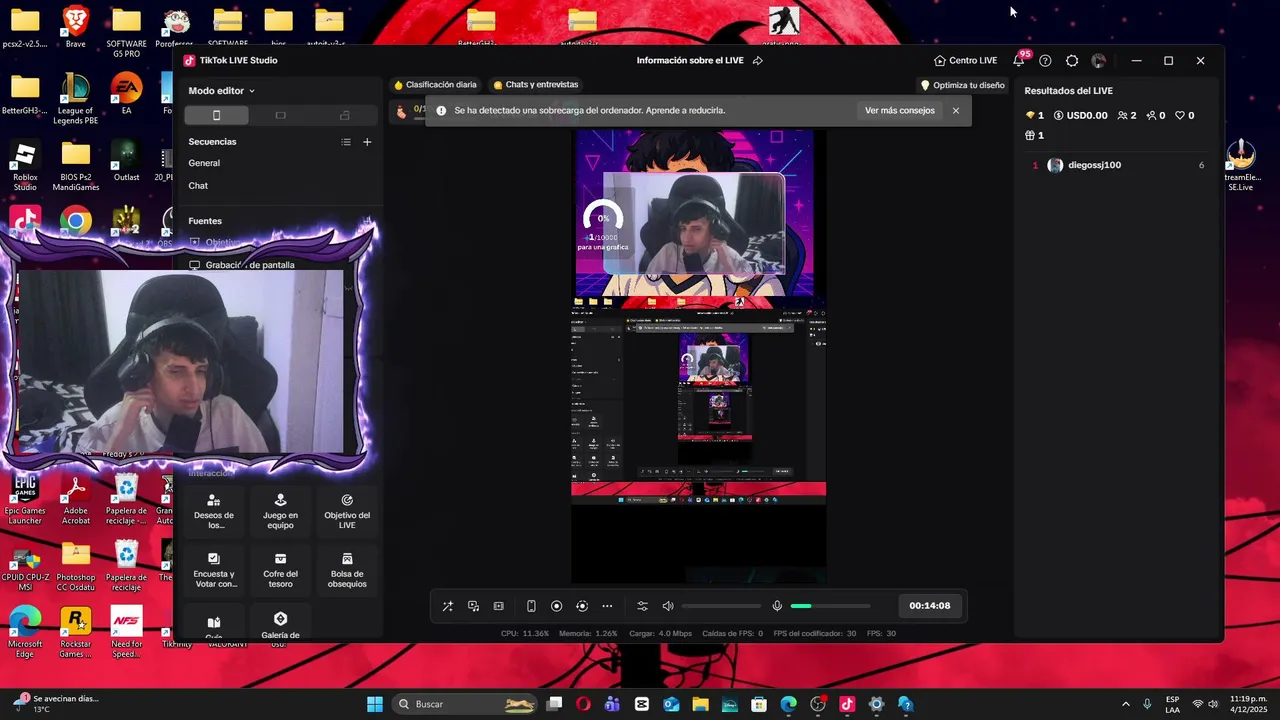This screenshot has height=720, width=1280.
Task: Adjust the microphone level slider
Action: point(830,606)
